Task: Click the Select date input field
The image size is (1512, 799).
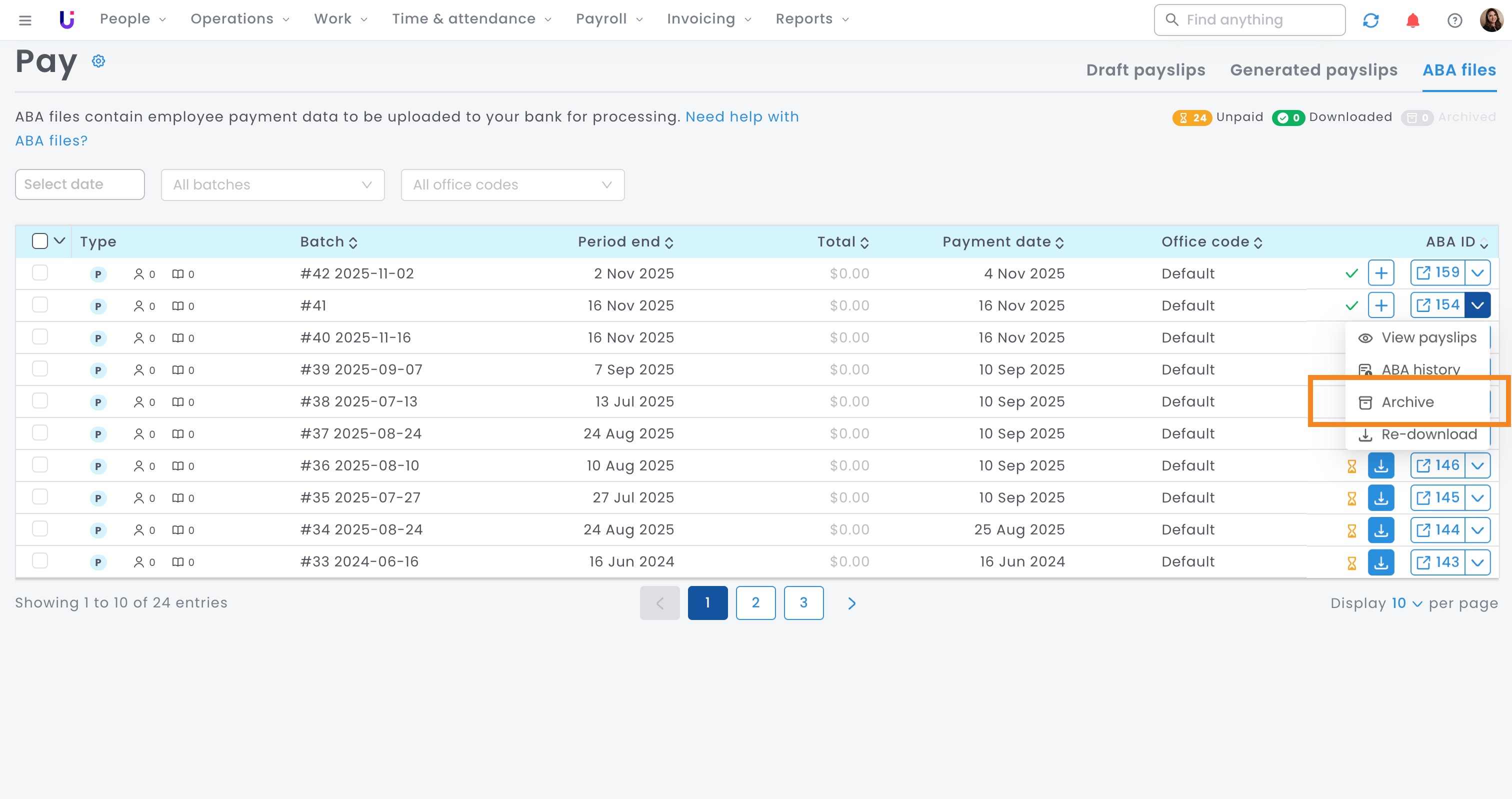Action: coord(80,185)
